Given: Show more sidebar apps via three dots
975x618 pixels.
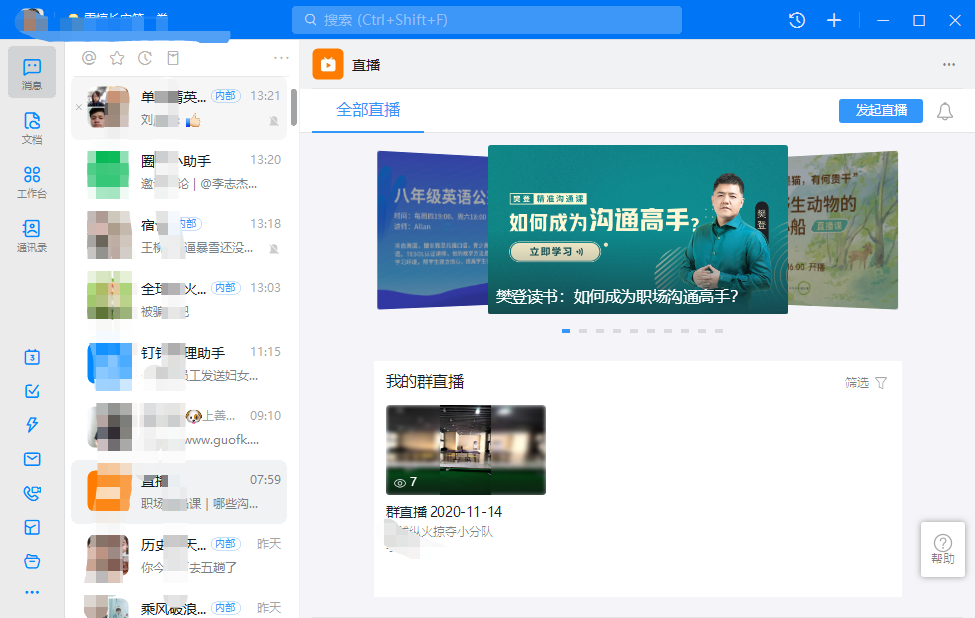Looking at the screenshot, I should (32, 592).
